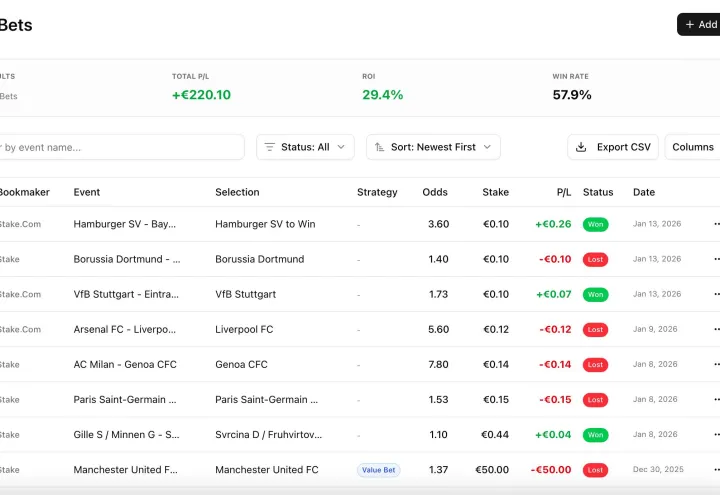Click Lost badge on AC Milan row
The image size is (720, 495).
pyautogui.click(x=595, y=365)
